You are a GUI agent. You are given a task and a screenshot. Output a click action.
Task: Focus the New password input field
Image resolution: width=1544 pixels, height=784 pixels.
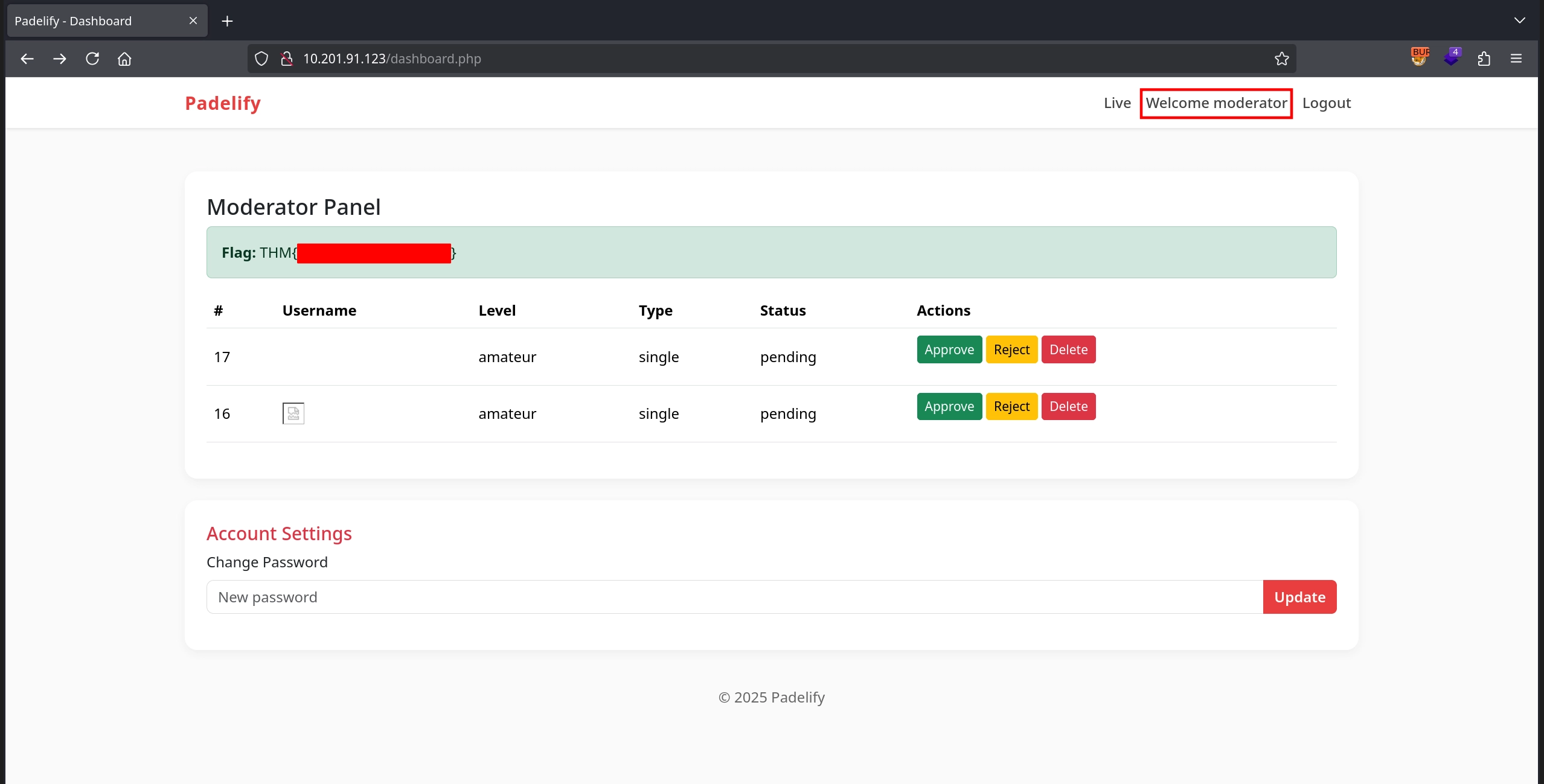[734, 597]
